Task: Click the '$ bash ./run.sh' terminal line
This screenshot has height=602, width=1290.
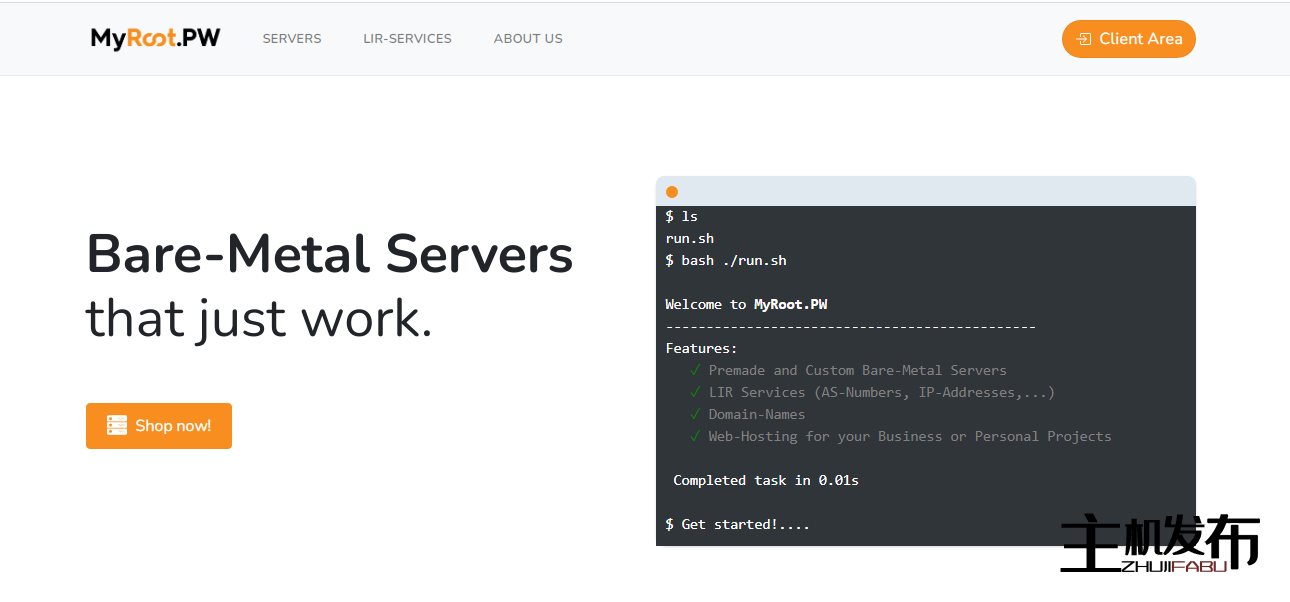Action: [726, 260]
